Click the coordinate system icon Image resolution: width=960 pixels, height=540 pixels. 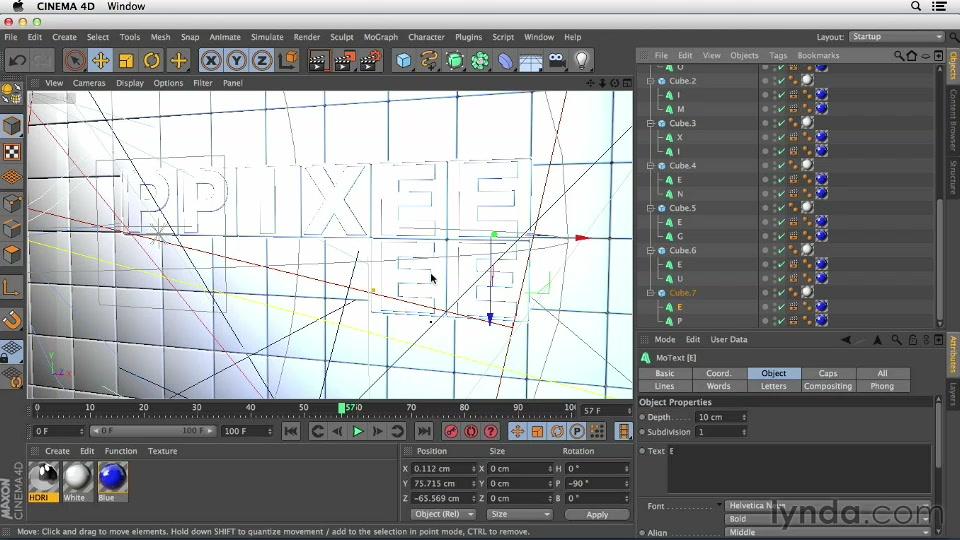pos(288,61)
